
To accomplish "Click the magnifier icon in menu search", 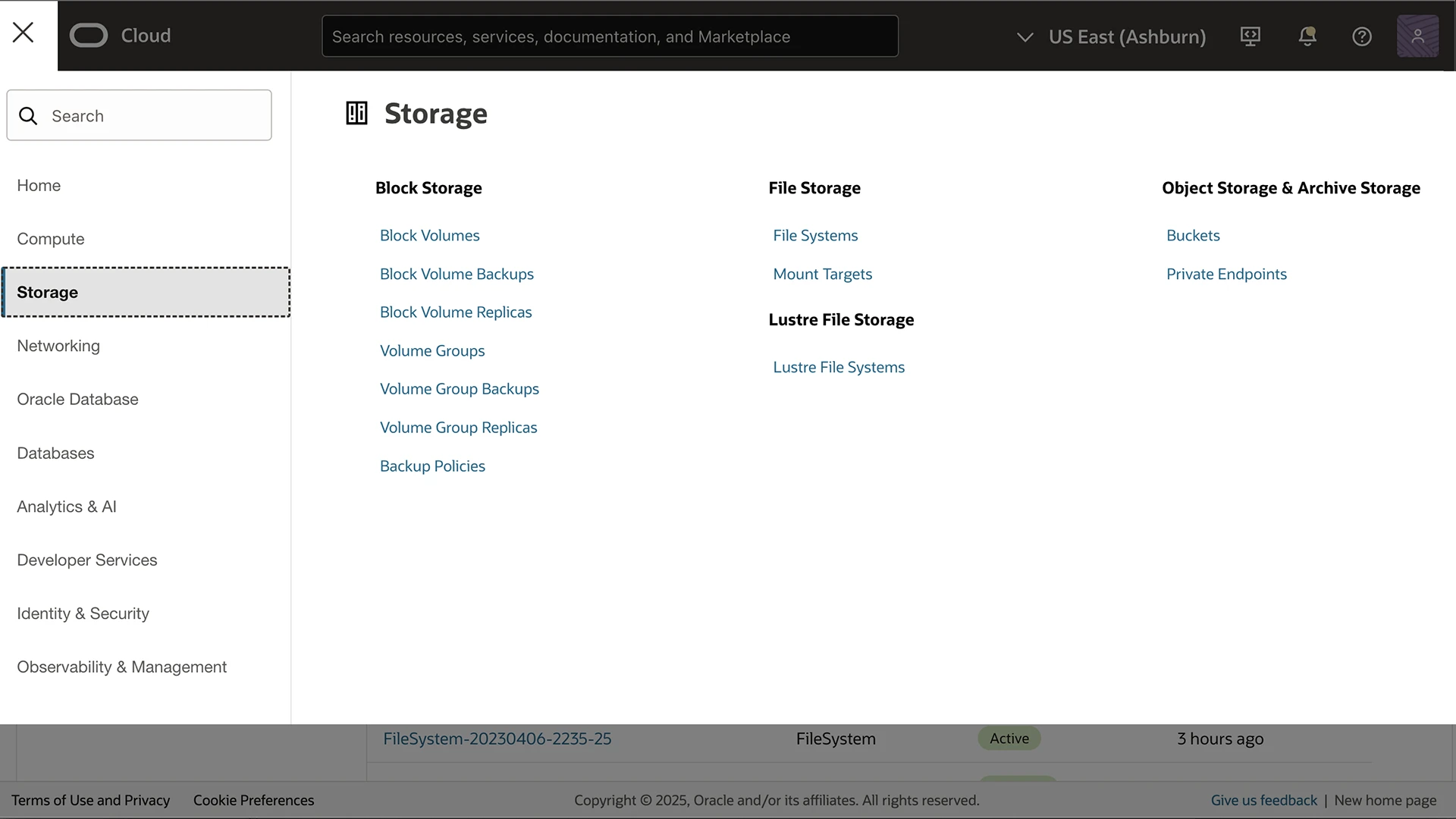I will tap(28, 116).
